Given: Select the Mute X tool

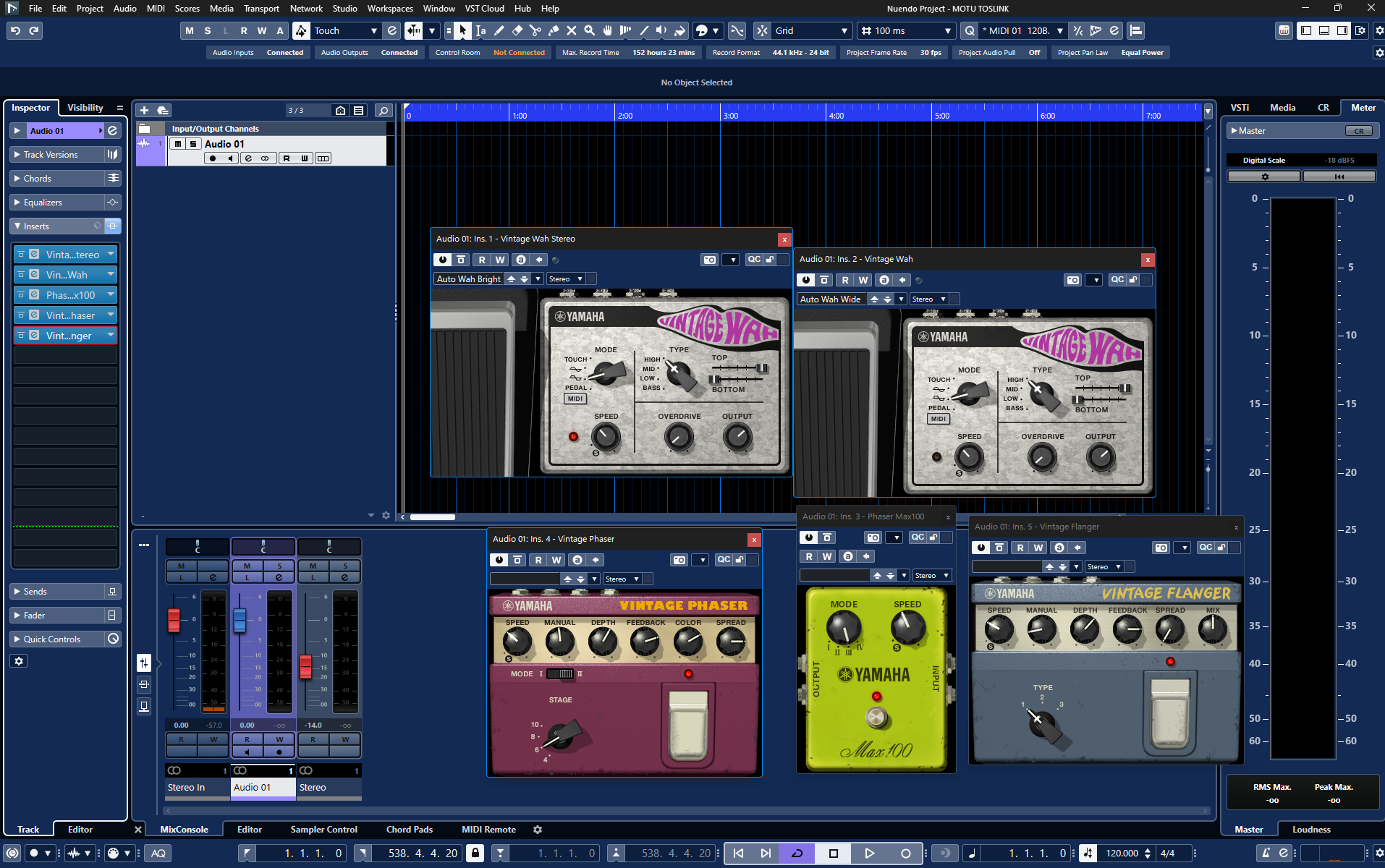Looking at the screenshot, I should 571,30.
